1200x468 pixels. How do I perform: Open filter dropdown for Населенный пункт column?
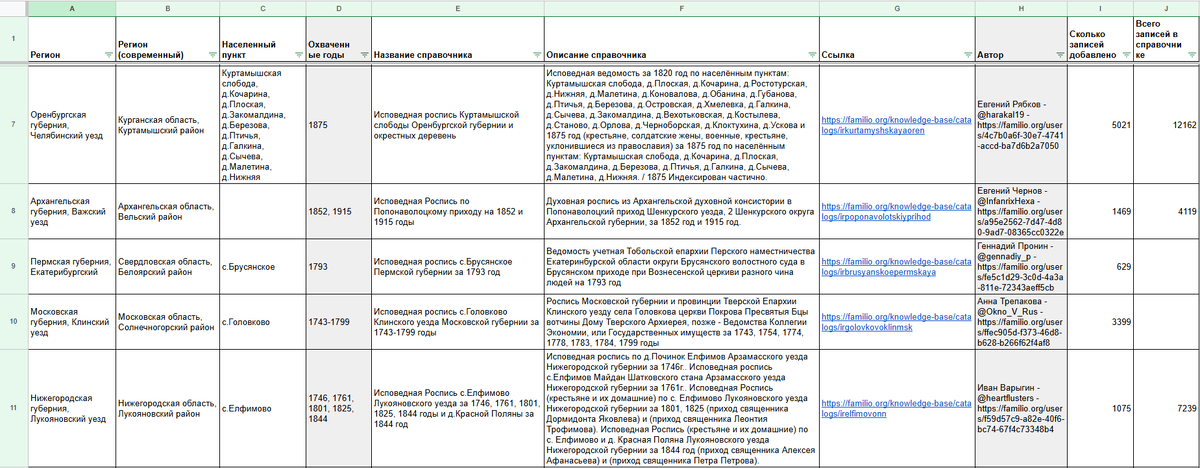click(x=298, y=55)
